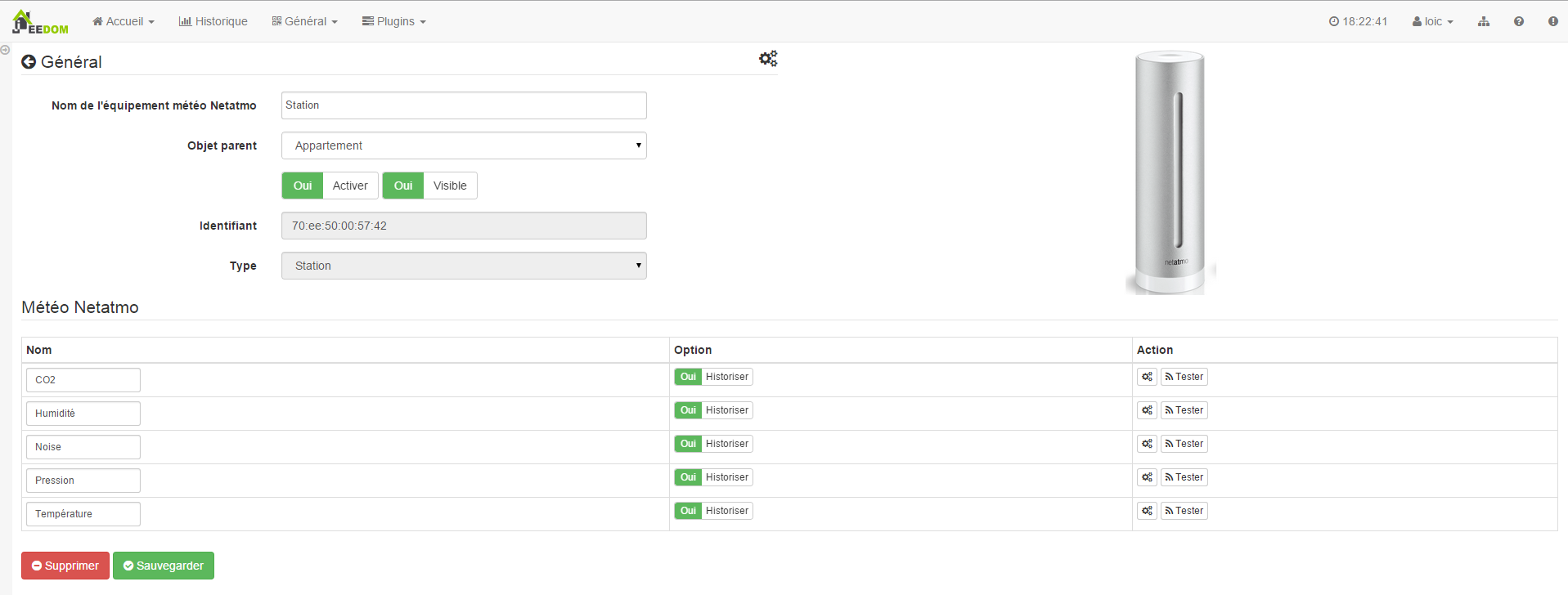Click the Tester button for Température
Image resolution: width=1568 pixels, height=595 pixels.
tap(1184, 511)
